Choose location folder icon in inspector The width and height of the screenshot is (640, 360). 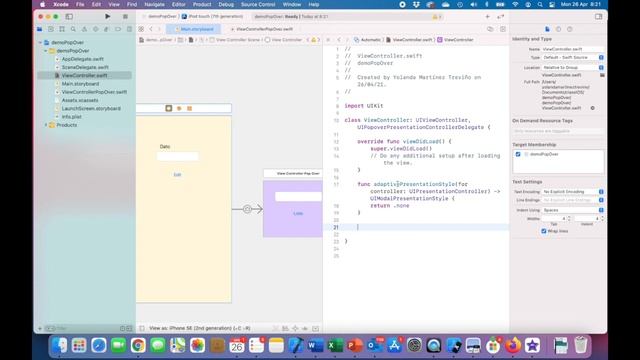point(602,75)
